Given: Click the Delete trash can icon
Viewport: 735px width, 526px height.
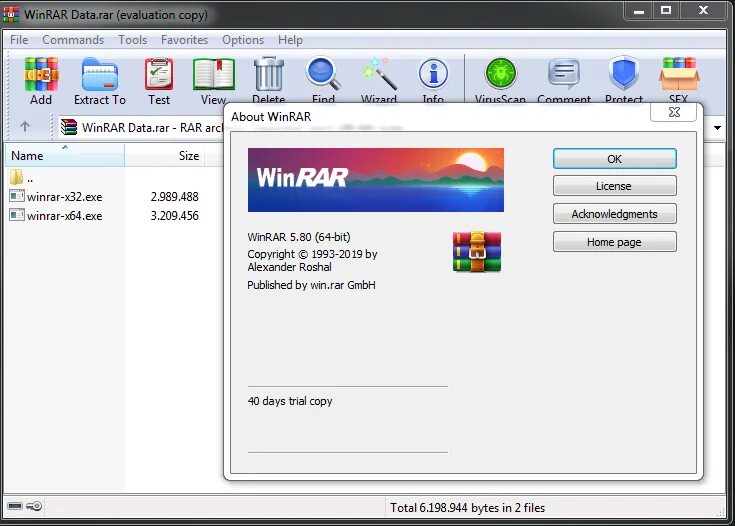Looking at the screenshot, I should [269, 74].
